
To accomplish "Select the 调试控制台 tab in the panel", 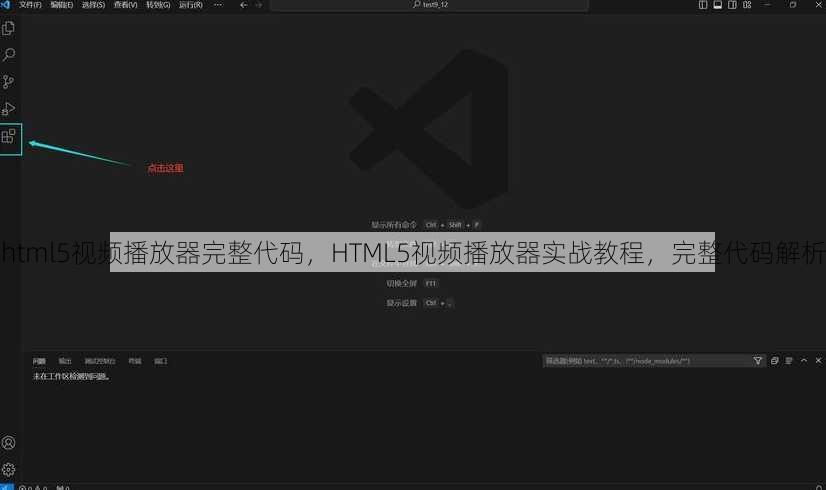I will [x=100, y=361].
